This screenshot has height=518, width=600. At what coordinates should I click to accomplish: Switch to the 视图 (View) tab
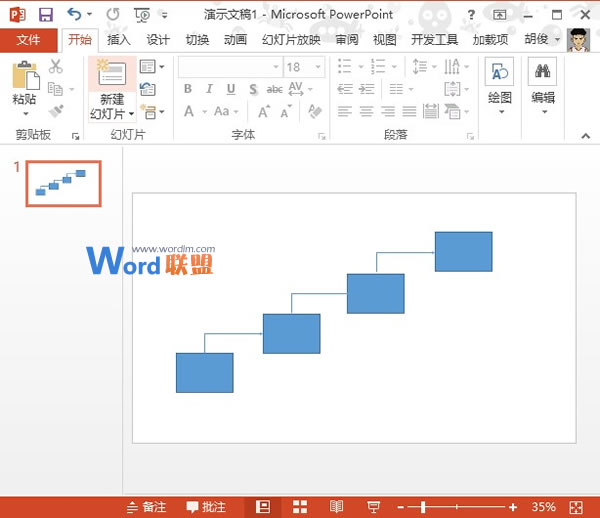385,39
